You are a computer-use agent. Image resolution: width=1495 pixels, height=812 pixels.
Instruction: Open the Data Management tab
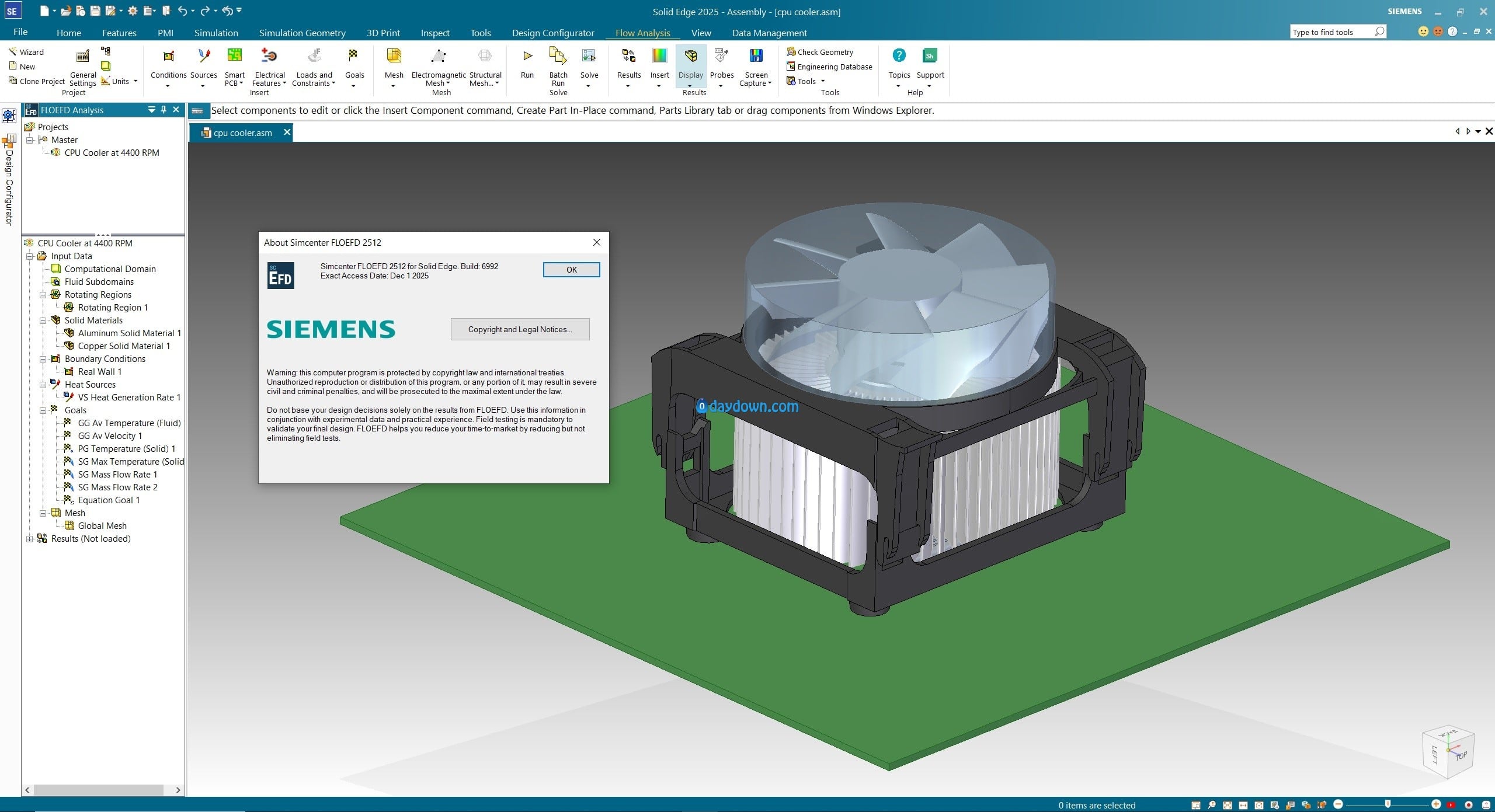[x=769, y=33]
